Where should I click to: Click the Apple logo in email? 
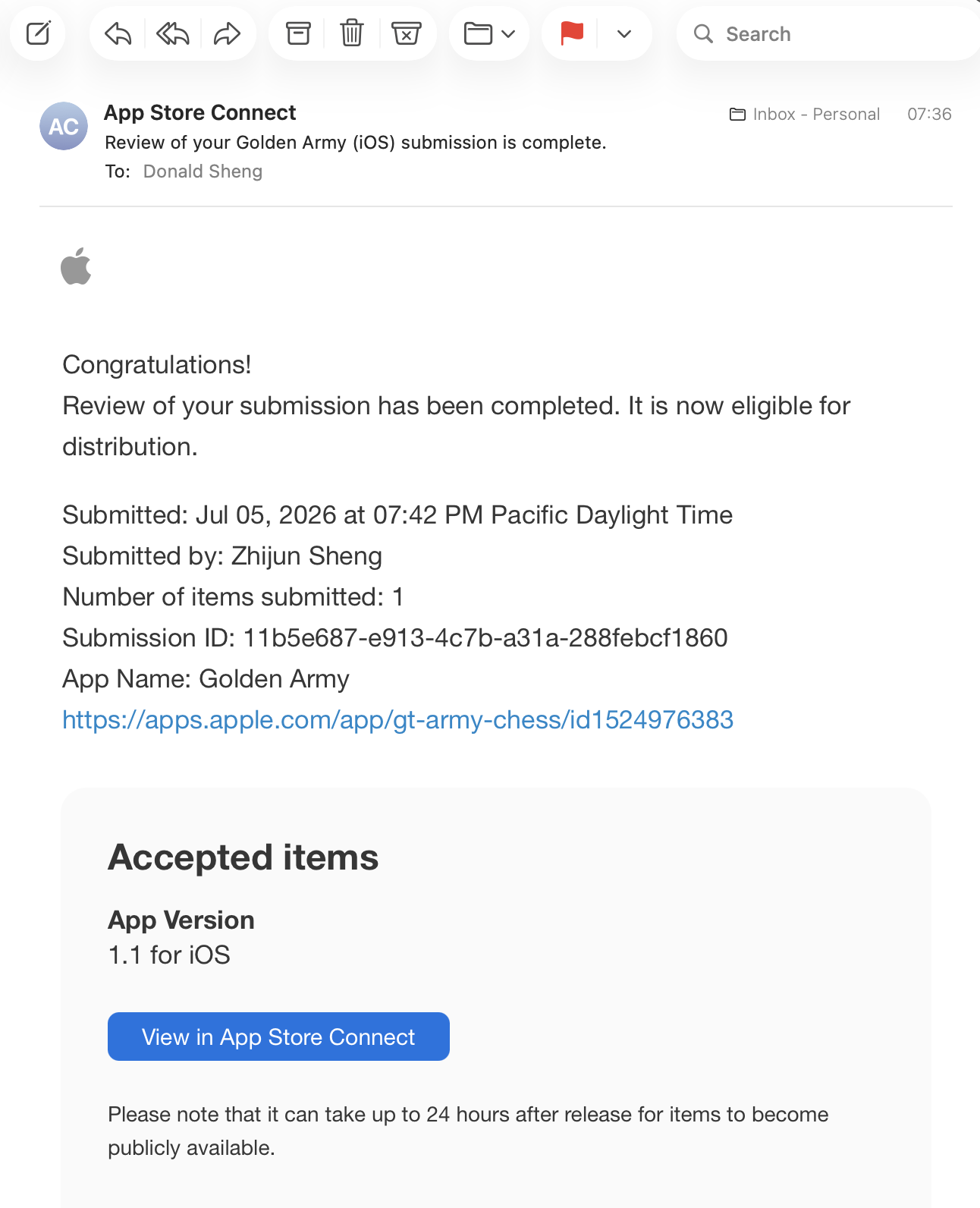tap(76, 266)
